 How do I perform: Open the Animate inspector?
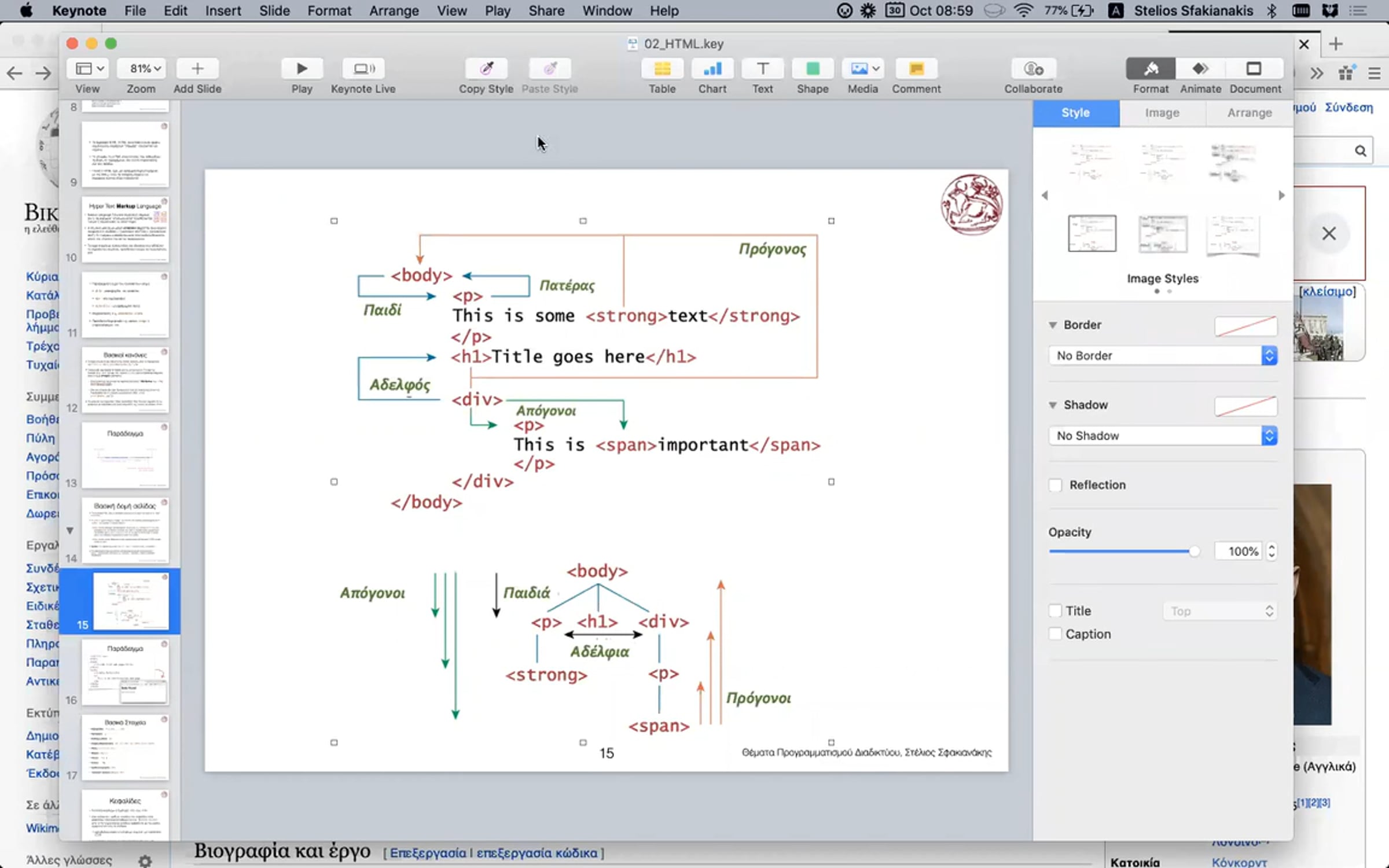pos(1200,69)
